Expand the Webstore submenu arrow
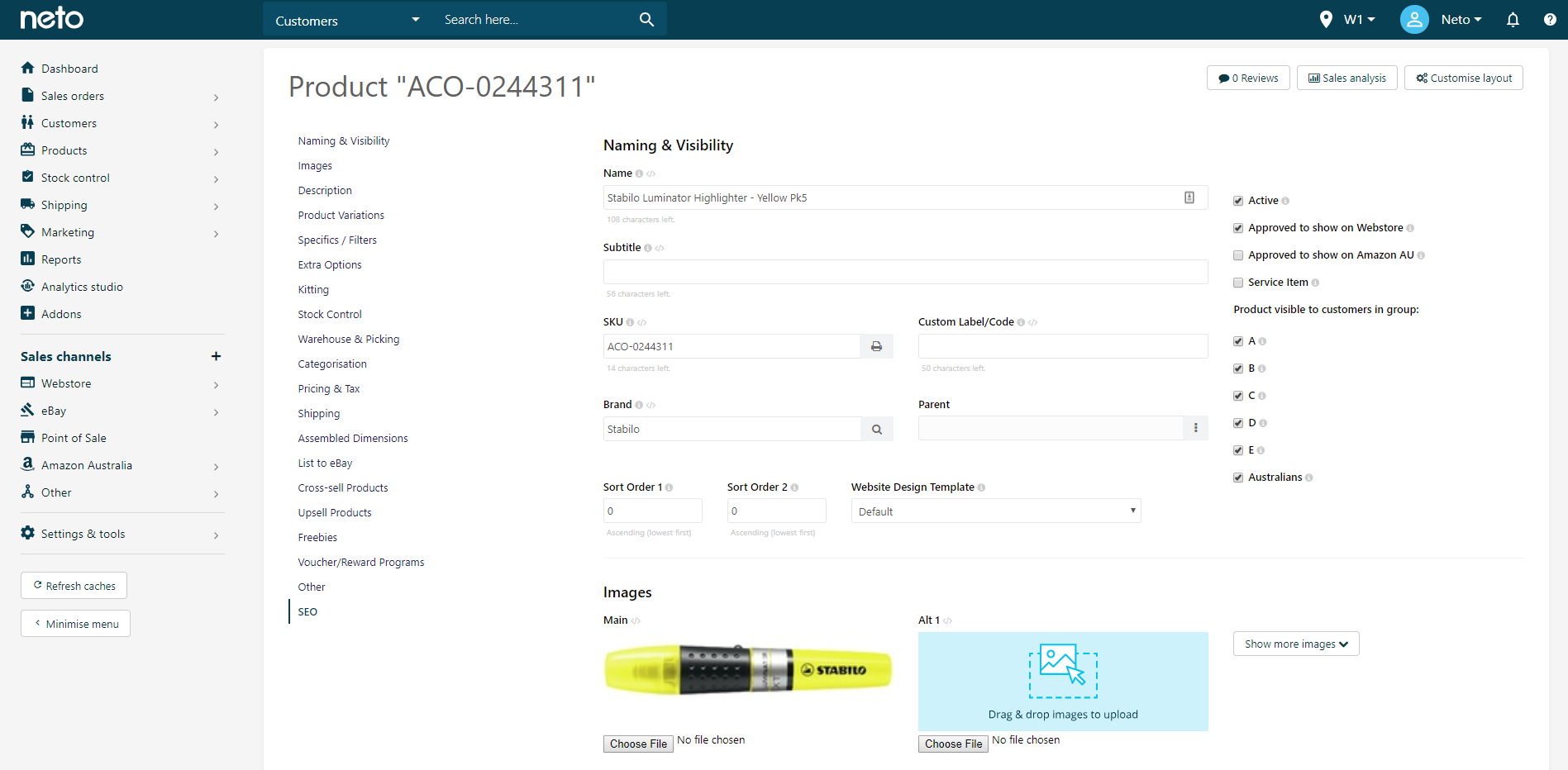 pos(216,385)
